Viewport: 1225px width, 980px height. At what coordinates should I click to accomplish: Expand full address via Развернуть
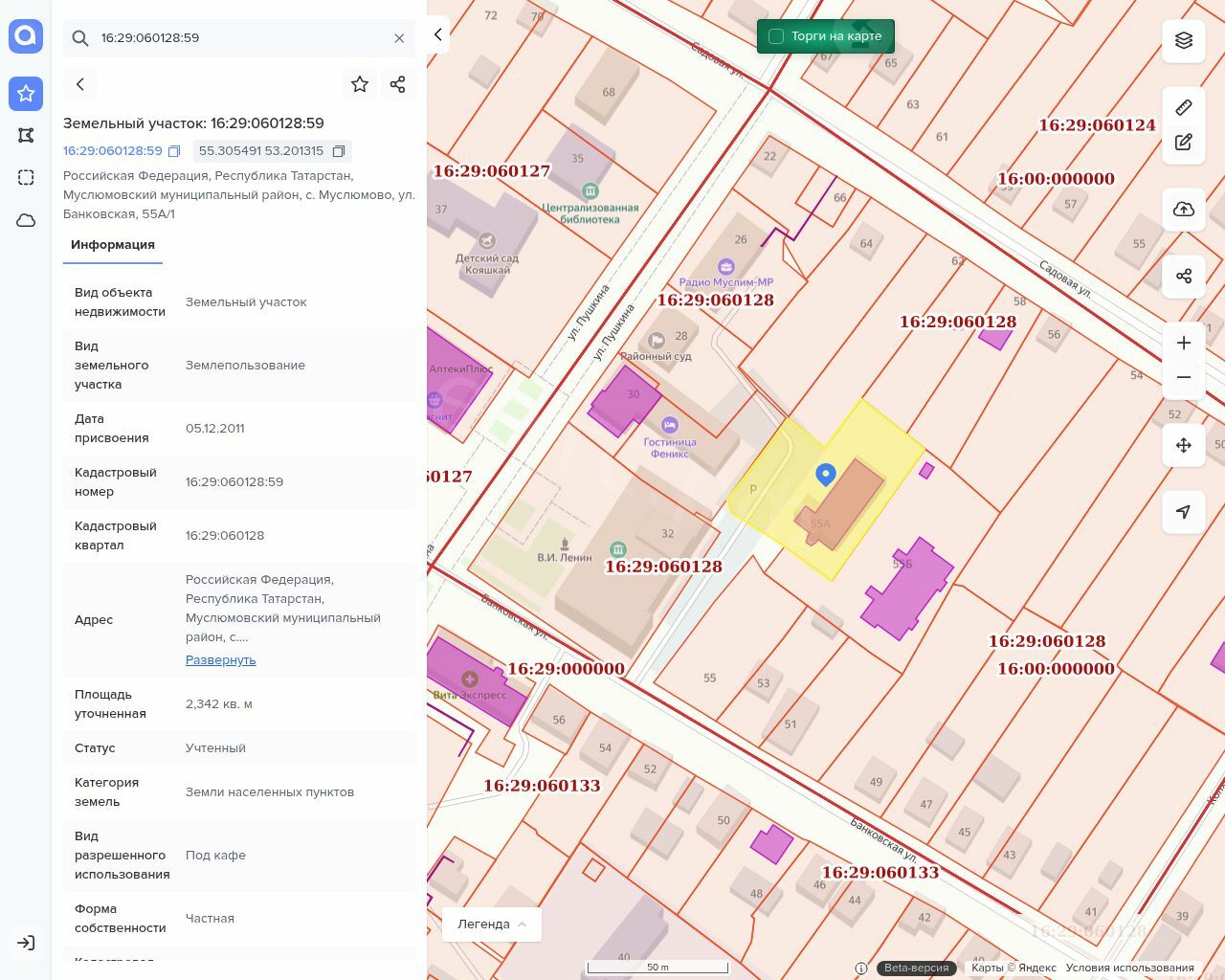220,660
